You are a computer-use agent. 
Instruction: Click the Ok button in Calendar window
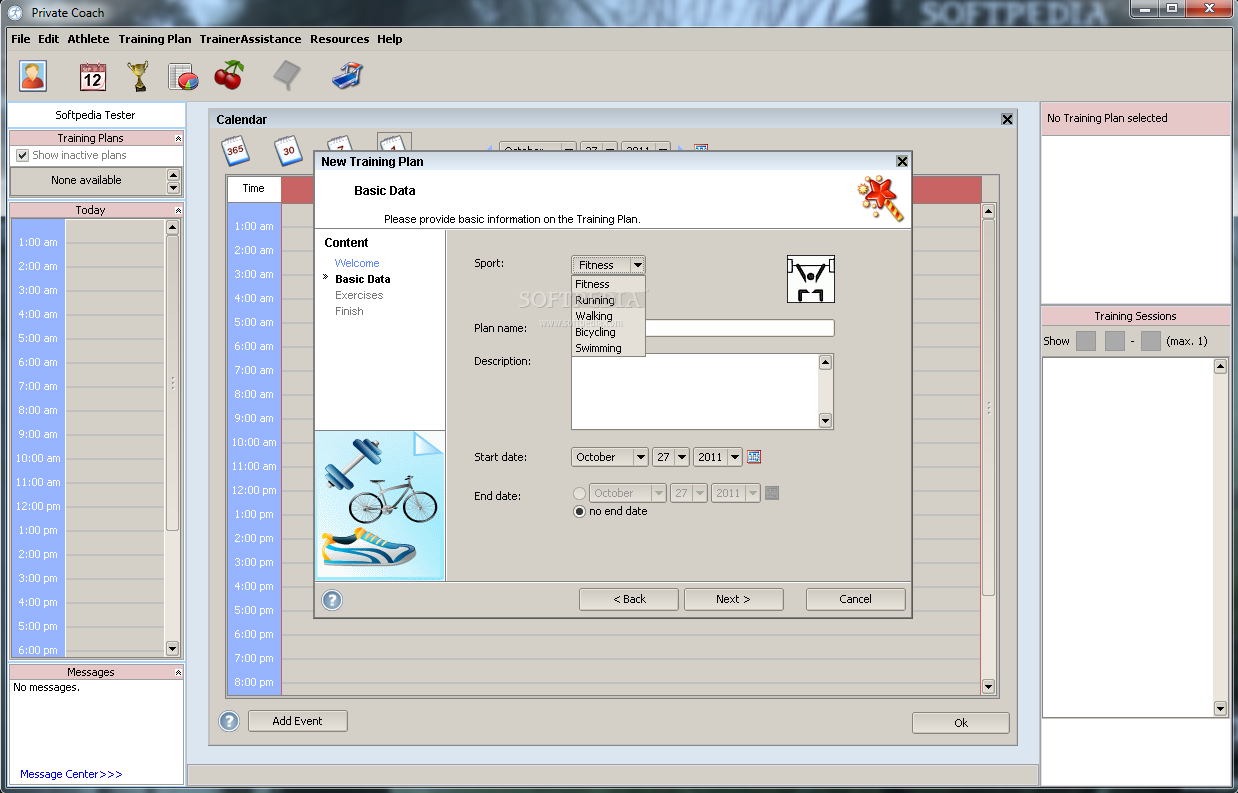[960, 723]
